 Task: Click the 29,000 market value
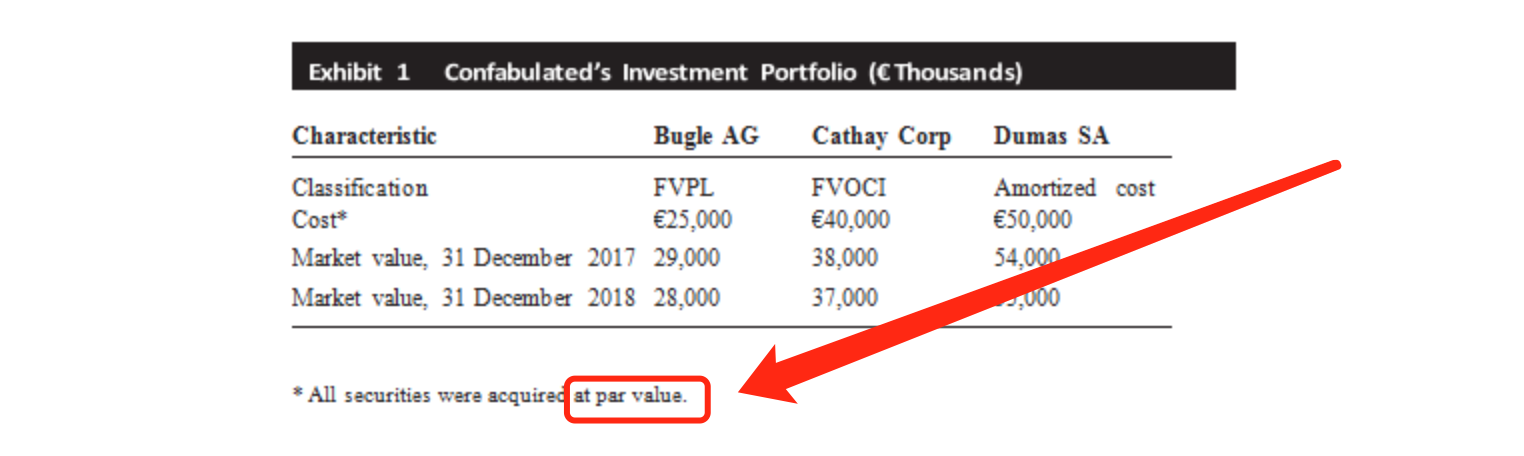coord(687,258)
